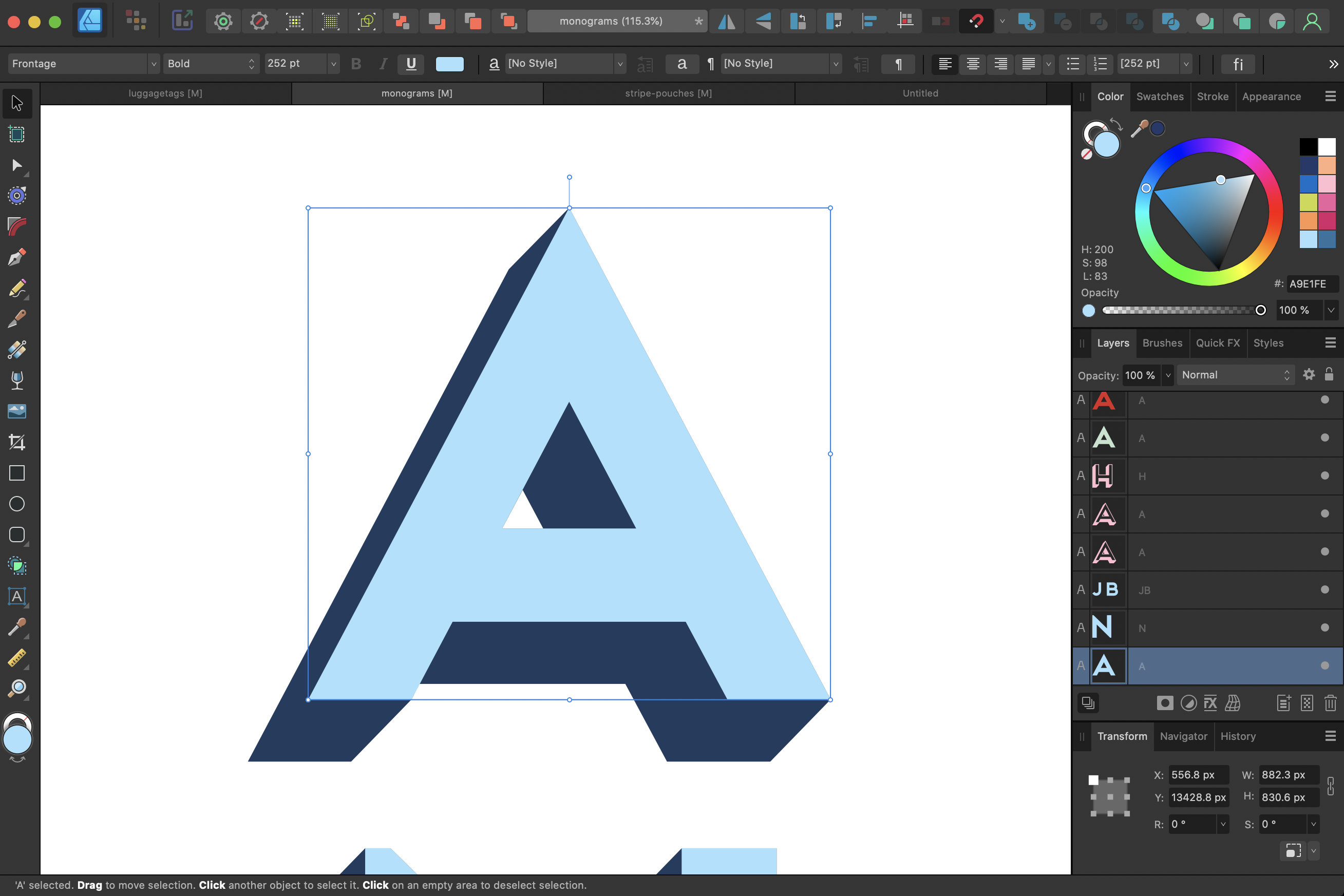Image resolution: width=1344 pixels, height=896 pixels.
Task: Click the Delete Layer trash icon
Action: tap(1330, 703)
